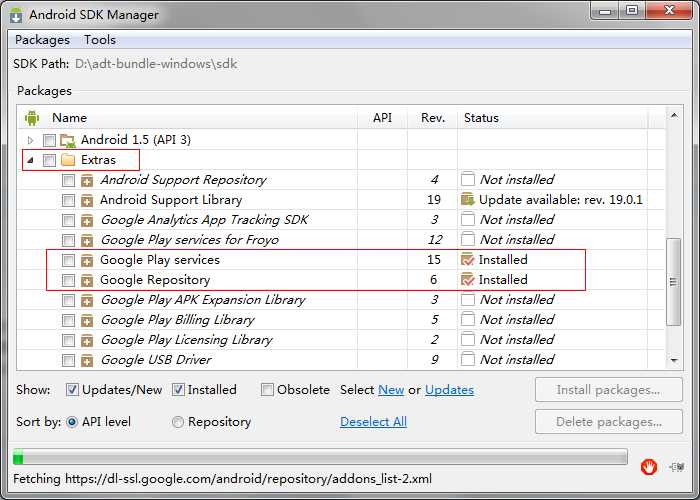Click the package icon beside Google Play services for Froyo
The height and width of the screenshot is (500, 700).
point(87,241)
